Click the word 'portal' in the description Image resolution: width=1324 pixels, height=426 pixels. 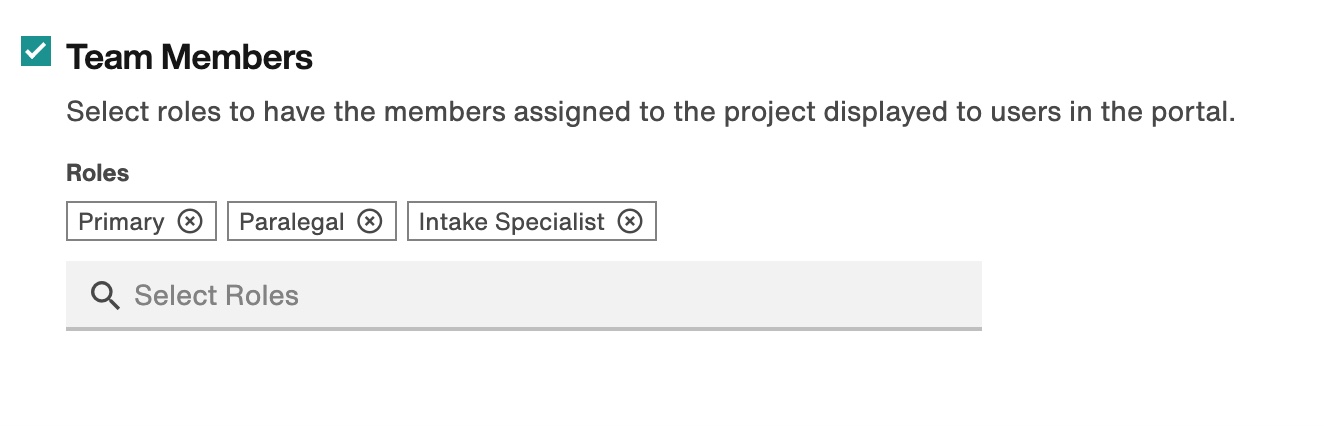coord(1192,112)
